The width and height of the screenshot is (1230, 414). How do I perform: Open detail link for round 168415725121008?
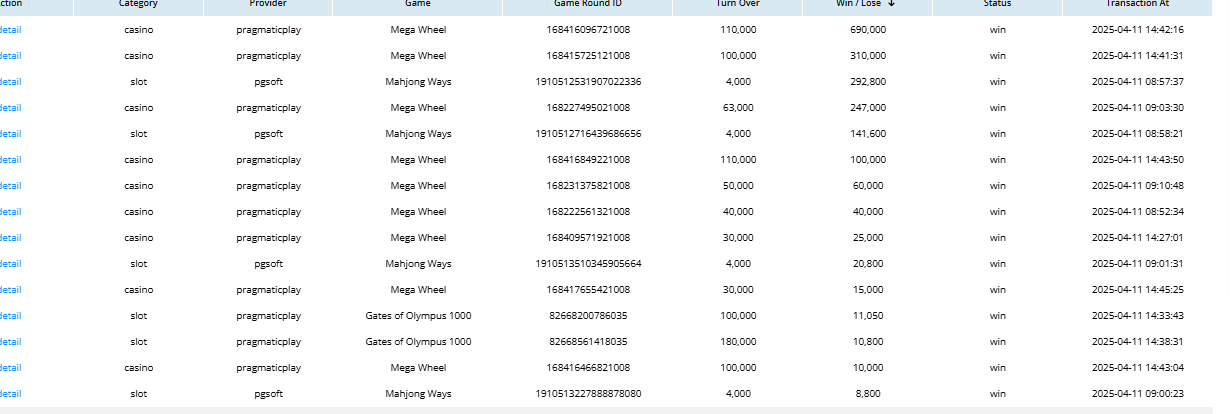10,56
